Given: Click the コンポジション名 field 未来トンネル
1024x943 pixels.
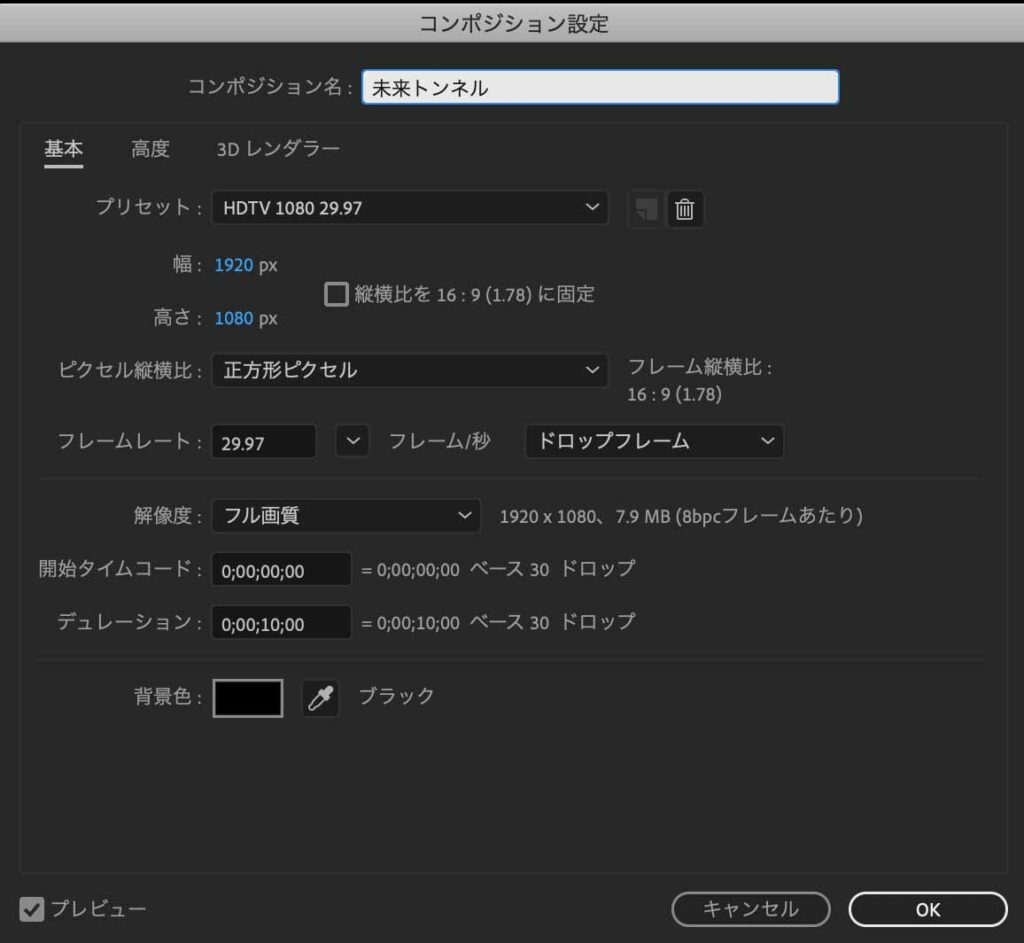Looking at the screenshot, I should click(600, 87).
